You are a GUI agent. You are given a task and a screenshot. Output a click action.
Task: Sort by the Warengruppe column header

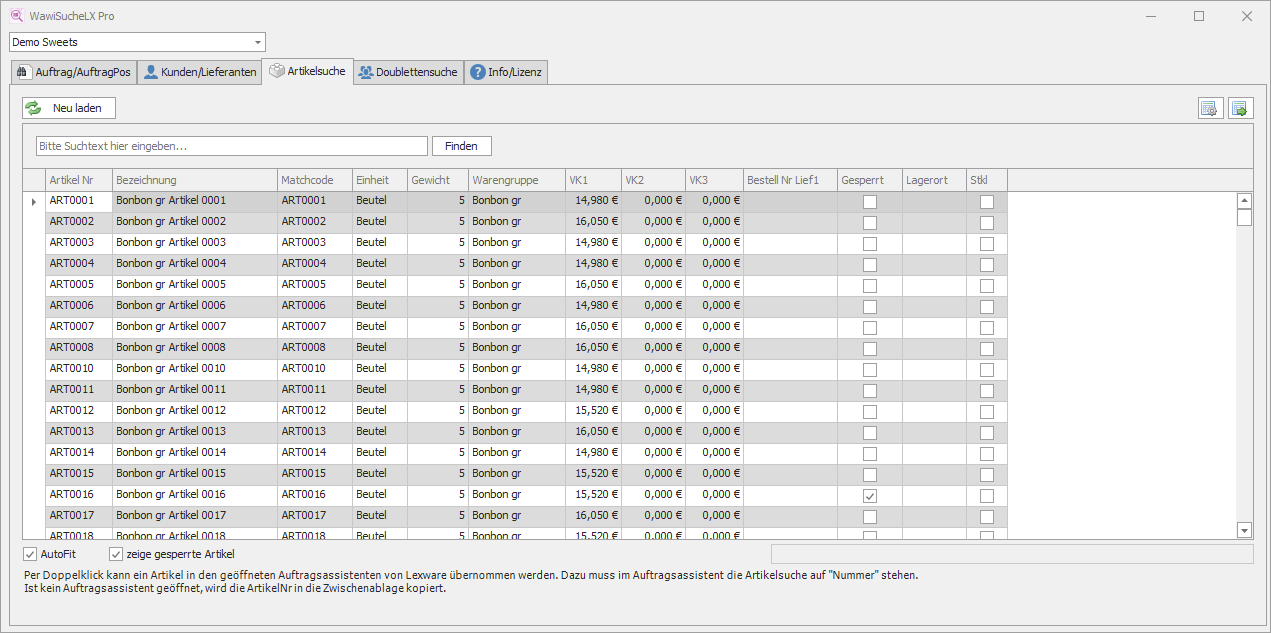(505, 180)
